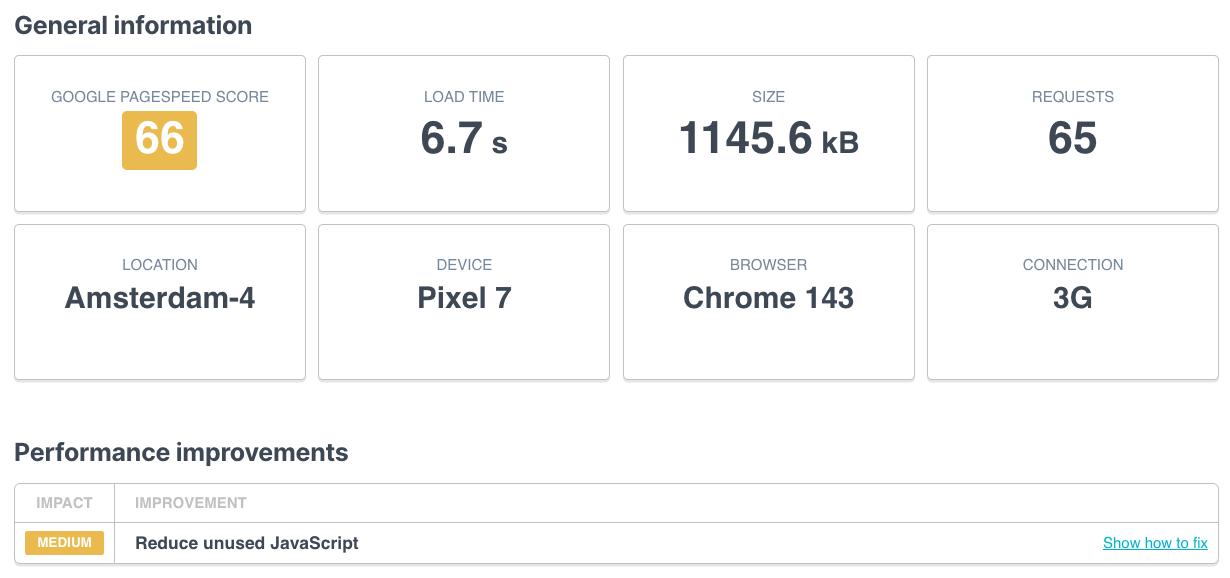Click the Performance improvements heading
1230x578 pixels.
180,452
